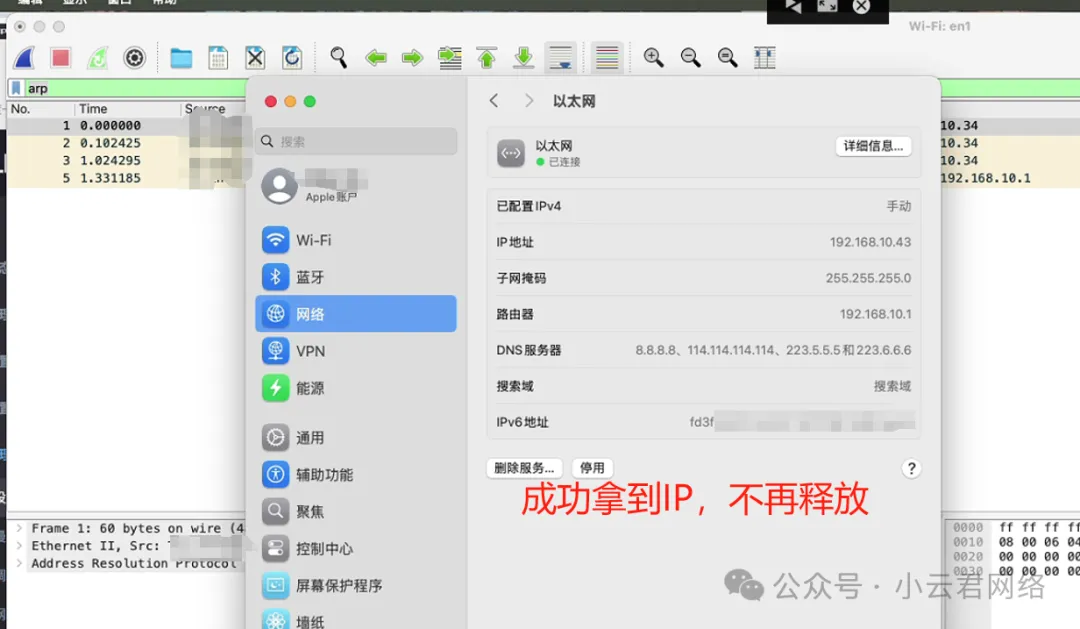
Task: Restart the current packet capture
Action: point(97,58)
